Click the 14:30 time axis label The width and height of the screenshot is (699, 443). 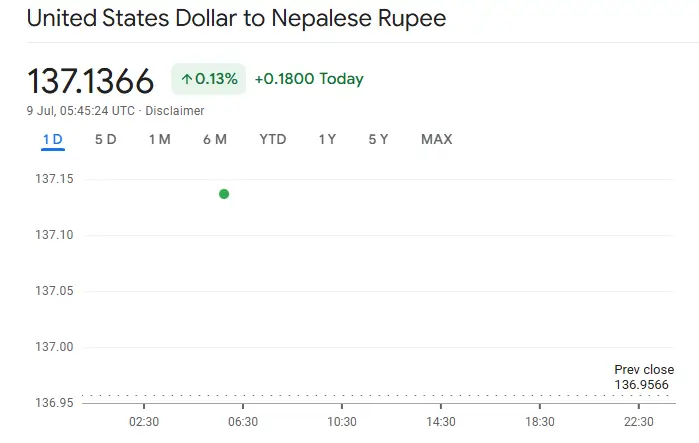441,422
